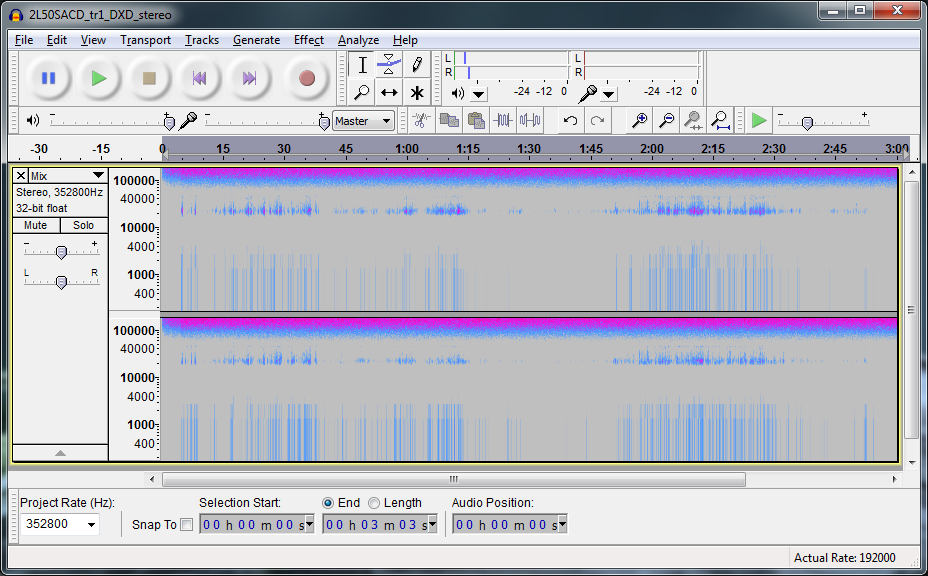The image size is (928, 576).
Task: Open selection End time format dropdown
Action: (432, 524)
